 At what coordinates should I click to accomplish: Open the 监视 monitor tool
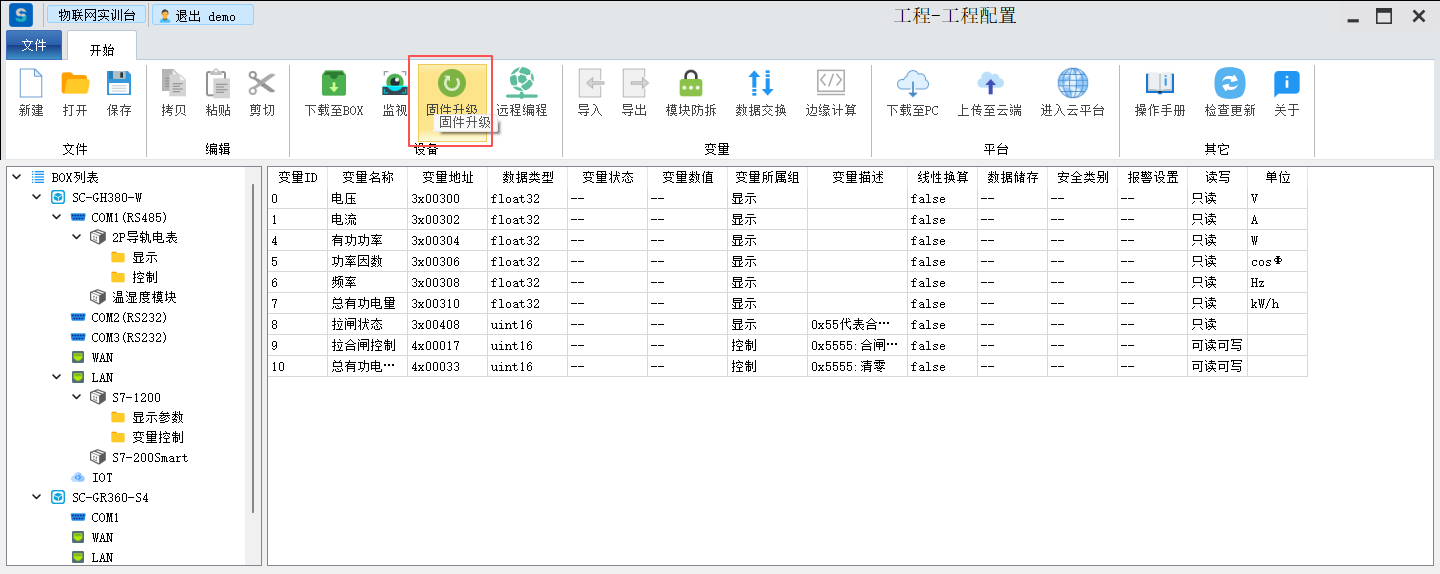tap(395, 84)
